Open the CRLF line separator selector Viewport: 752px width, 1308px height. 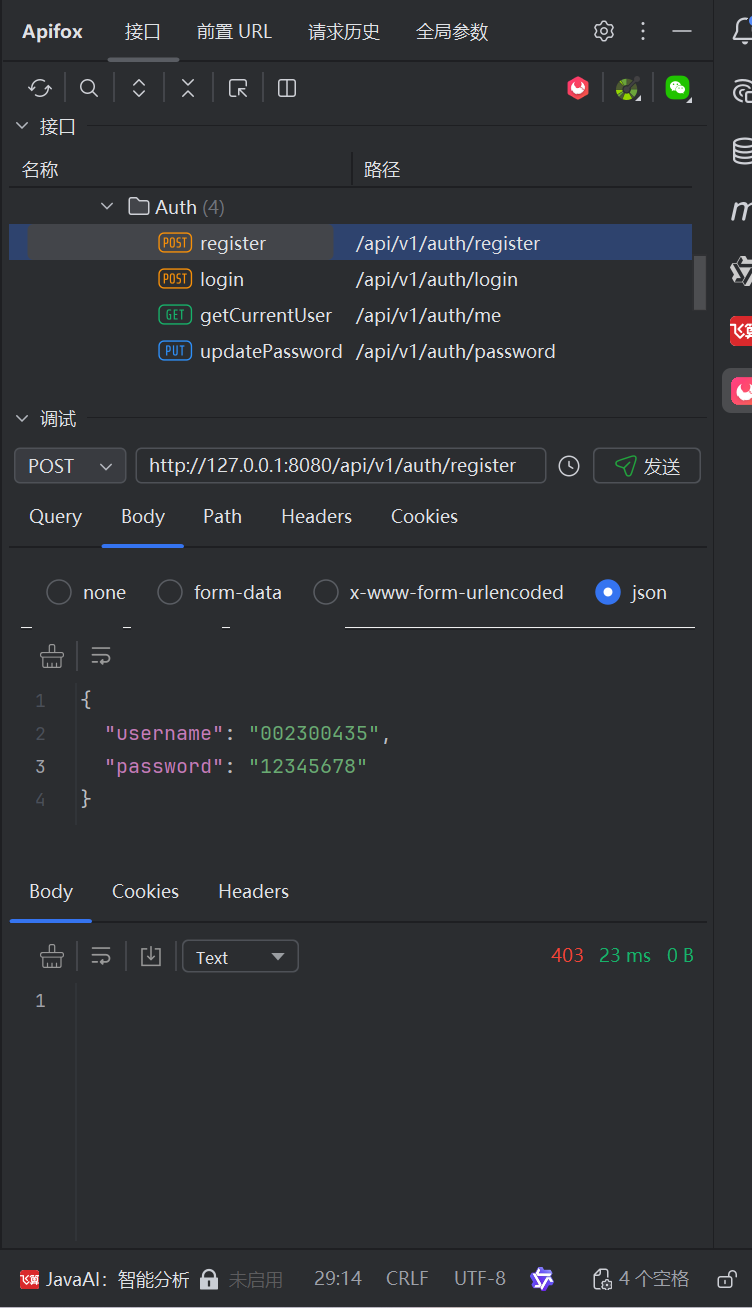[x=407, y=1279]
